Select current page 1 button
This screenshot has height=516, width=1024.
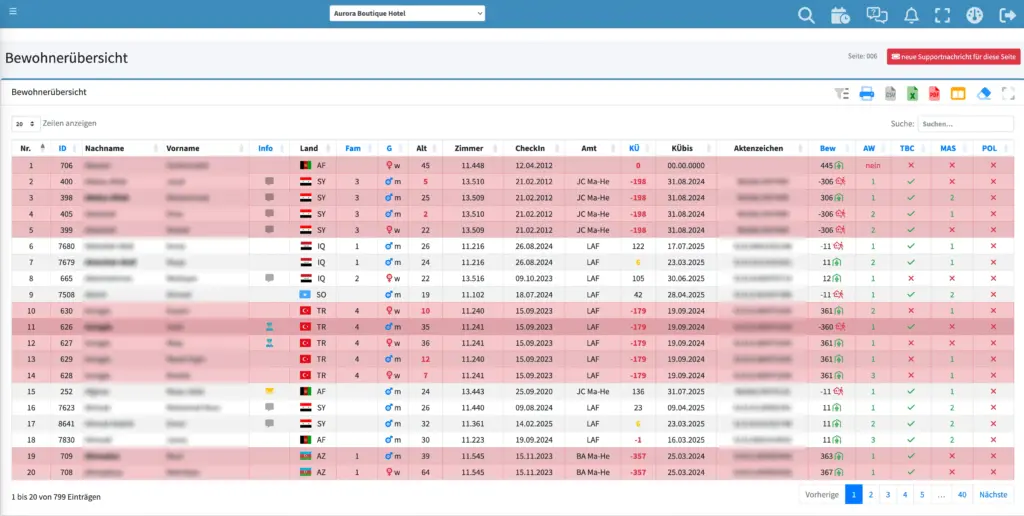[x=853, y=495]
